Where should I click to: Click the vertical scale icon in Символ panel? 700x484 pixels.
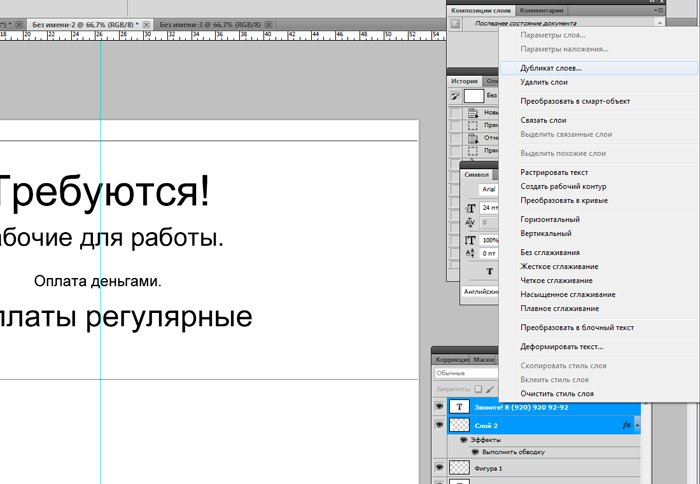(x=471, y=240)
